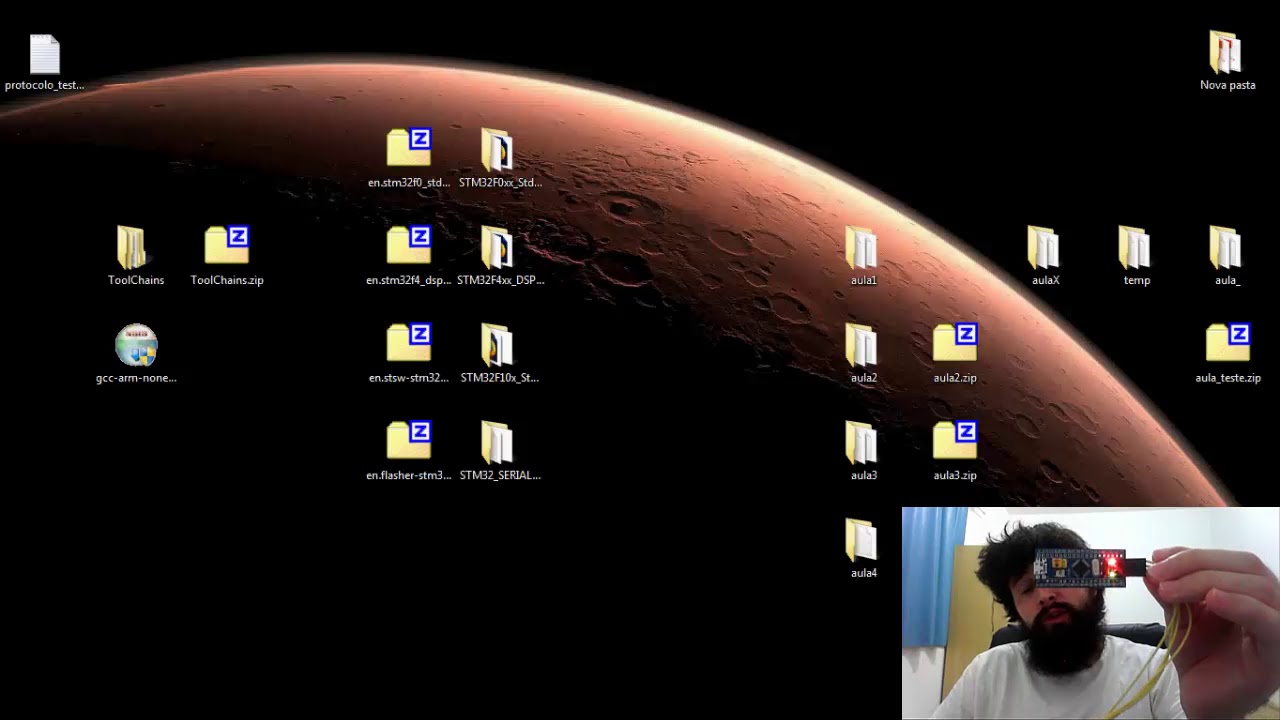The image size is (1280, 720).
Task: Click the STM32F4xx_DSP folder
Action: 497,247
